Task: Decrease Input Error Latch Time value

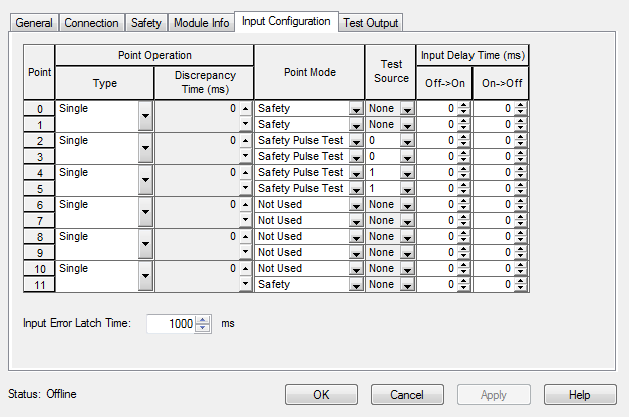Action: [x=203, y=328]
